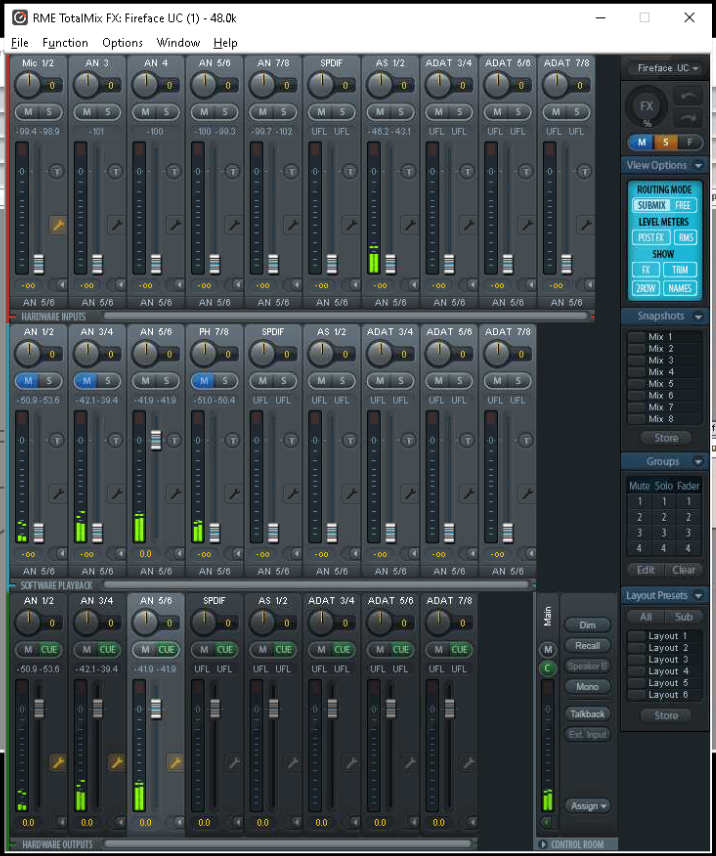Expand the arrow under AN 5/6 hardware output fader

tap(178, 822)
